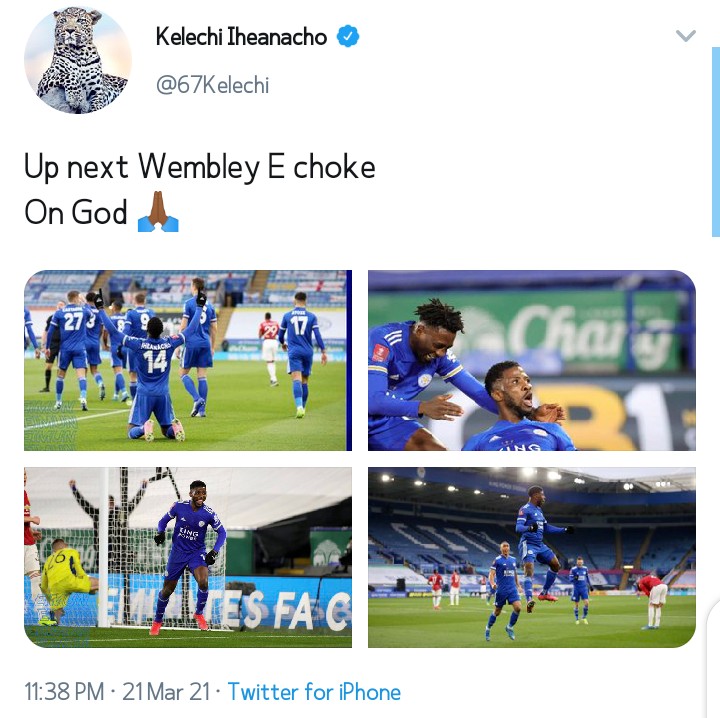Open the @67Kelechi handle
The width and height of the screenshot is (720, 718).
click(212, 84)
